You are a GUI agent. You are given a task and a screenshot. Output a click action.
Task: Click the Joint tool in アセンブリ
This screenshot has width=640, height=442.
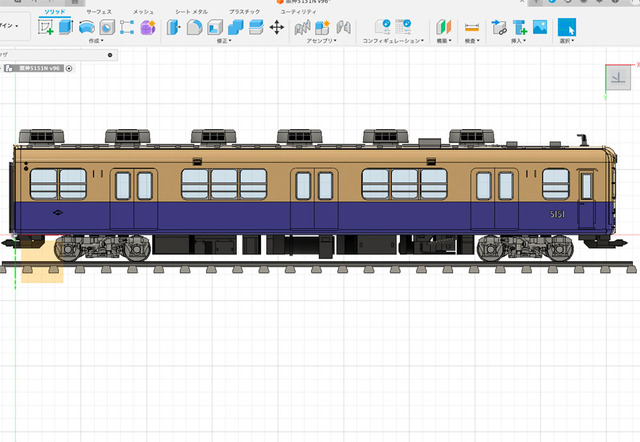(x=302, y=27)
